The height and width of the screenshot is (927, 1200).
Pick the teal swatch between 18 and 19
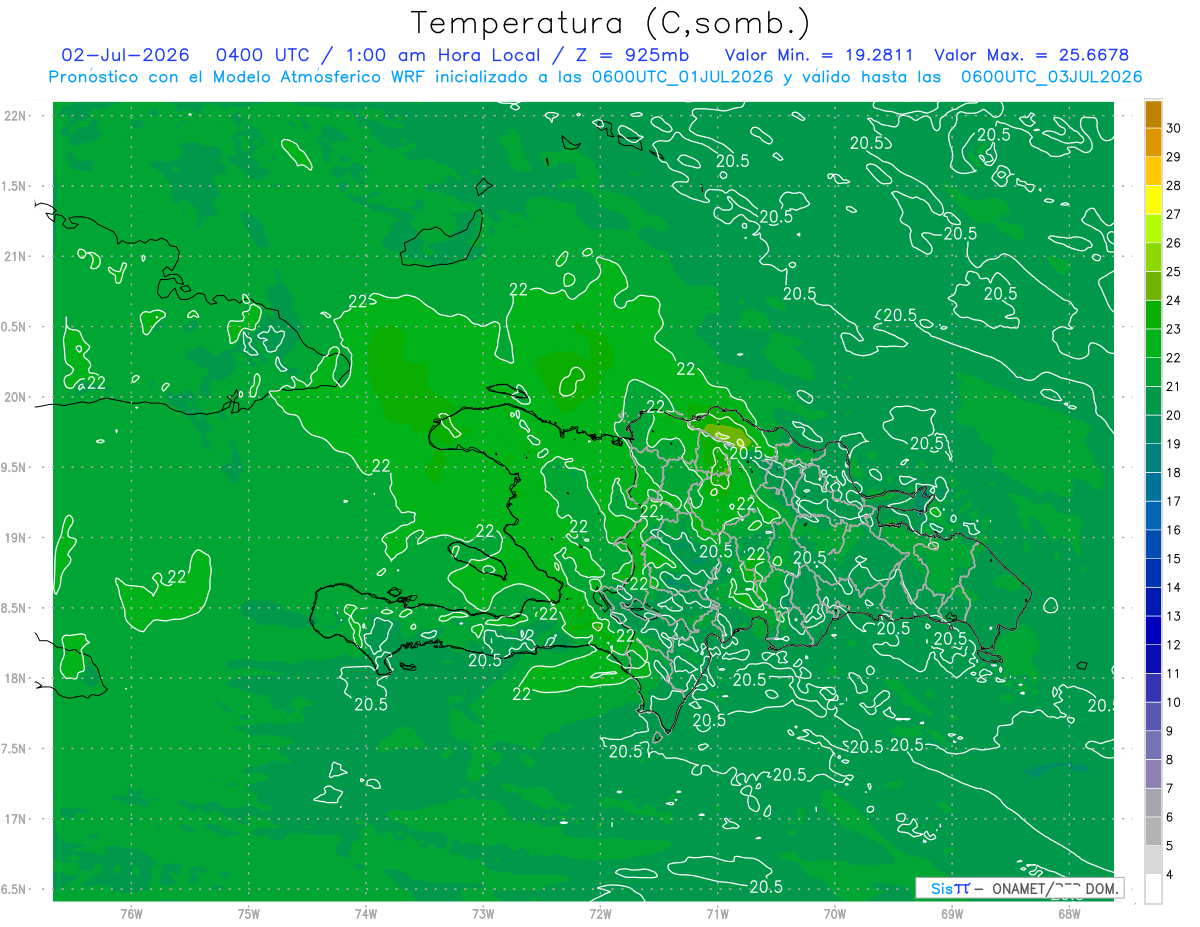(x=1153, y=458)
